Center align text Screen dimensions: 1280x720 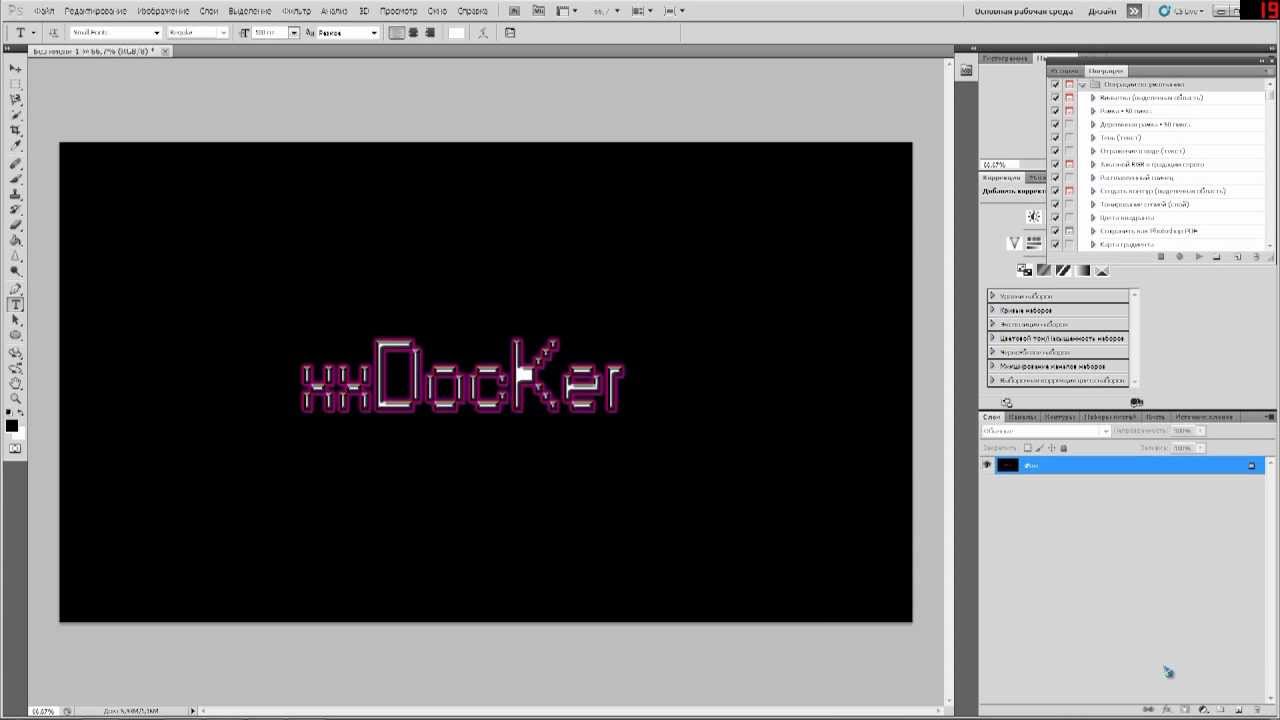click(x=413, y=33)
